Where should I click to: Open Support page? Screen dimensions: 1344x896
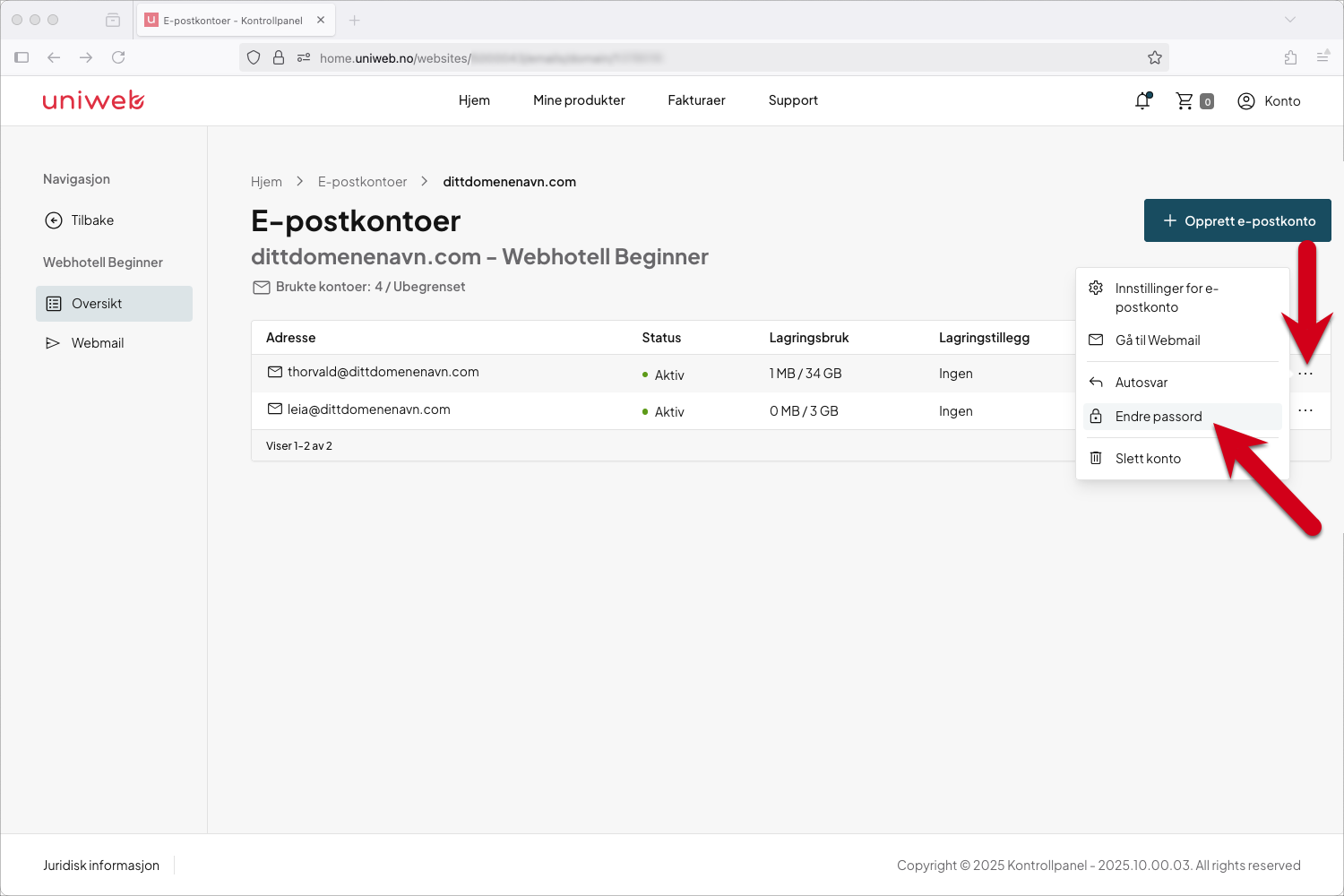click(x=793, y=100)
